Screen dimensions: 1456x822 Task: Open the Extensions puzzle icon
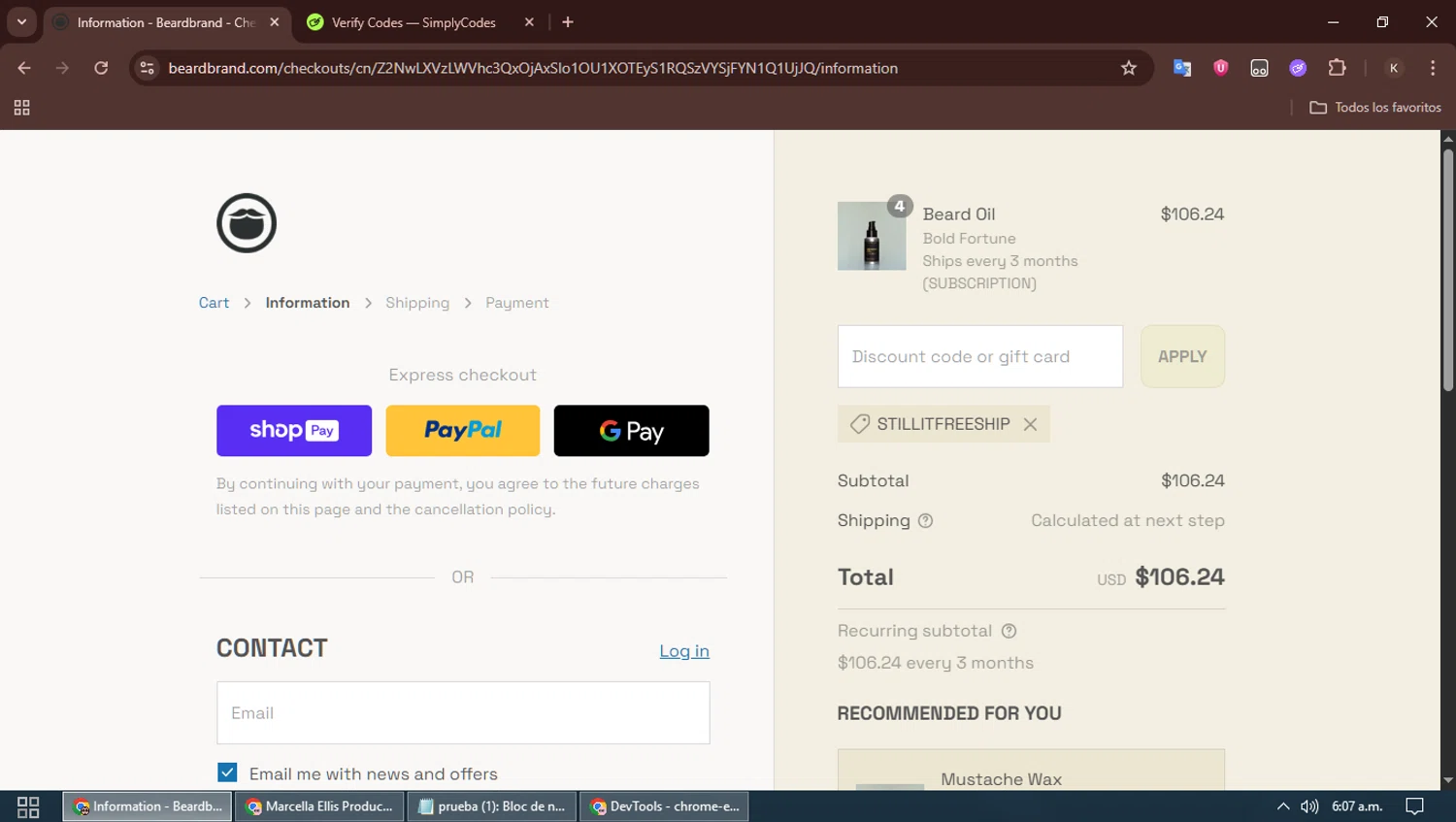1337,68
